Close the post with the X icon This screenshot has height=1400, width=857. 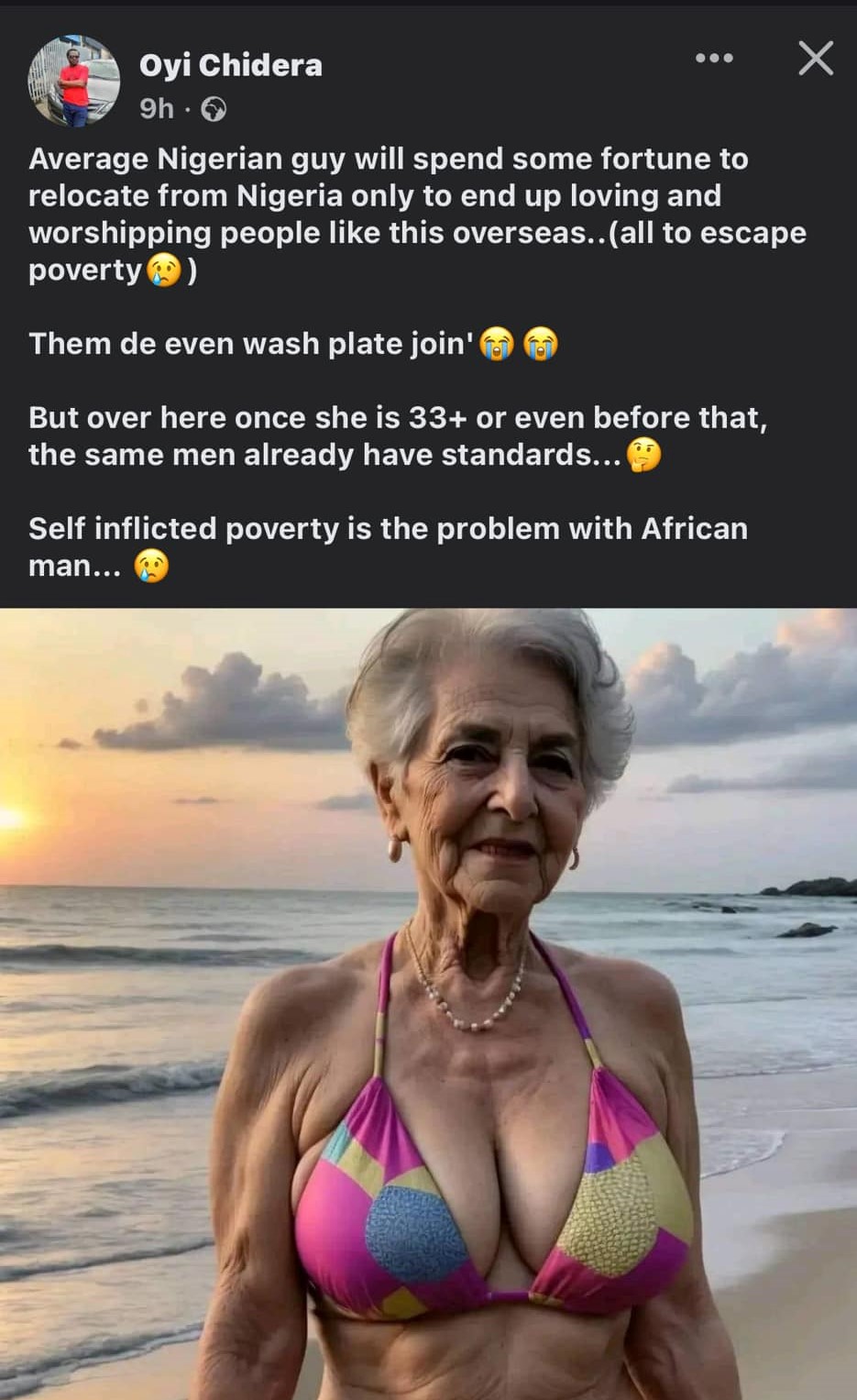tap(815, 59)
